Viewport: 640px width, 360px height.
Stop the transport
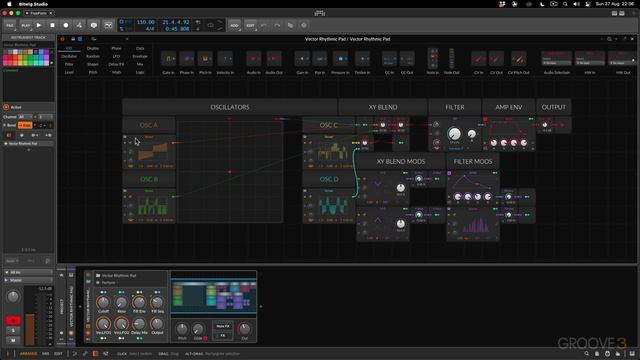pos(52,25)
